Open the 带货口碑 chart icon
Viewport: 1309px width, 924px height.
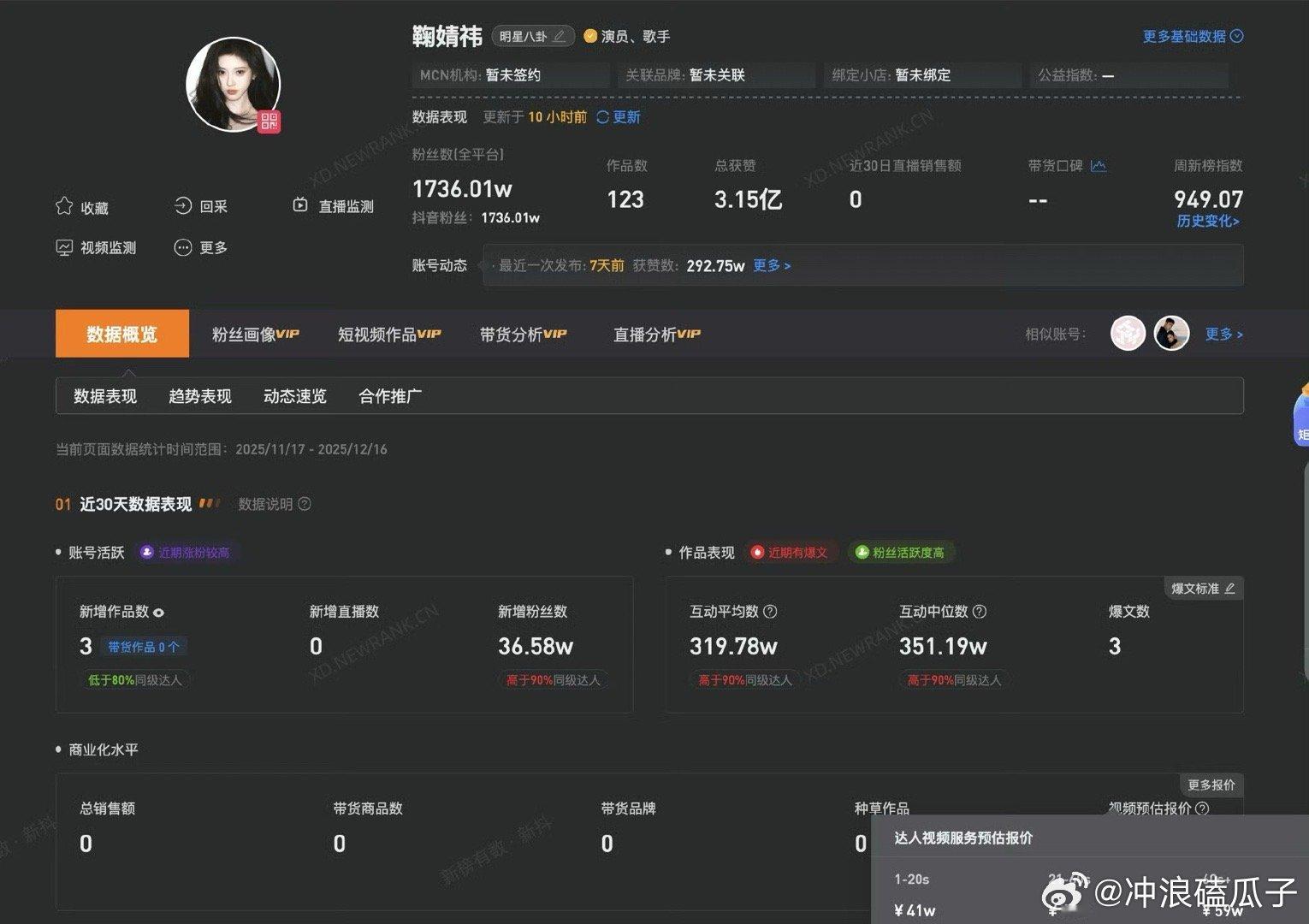click(1099, 165)
